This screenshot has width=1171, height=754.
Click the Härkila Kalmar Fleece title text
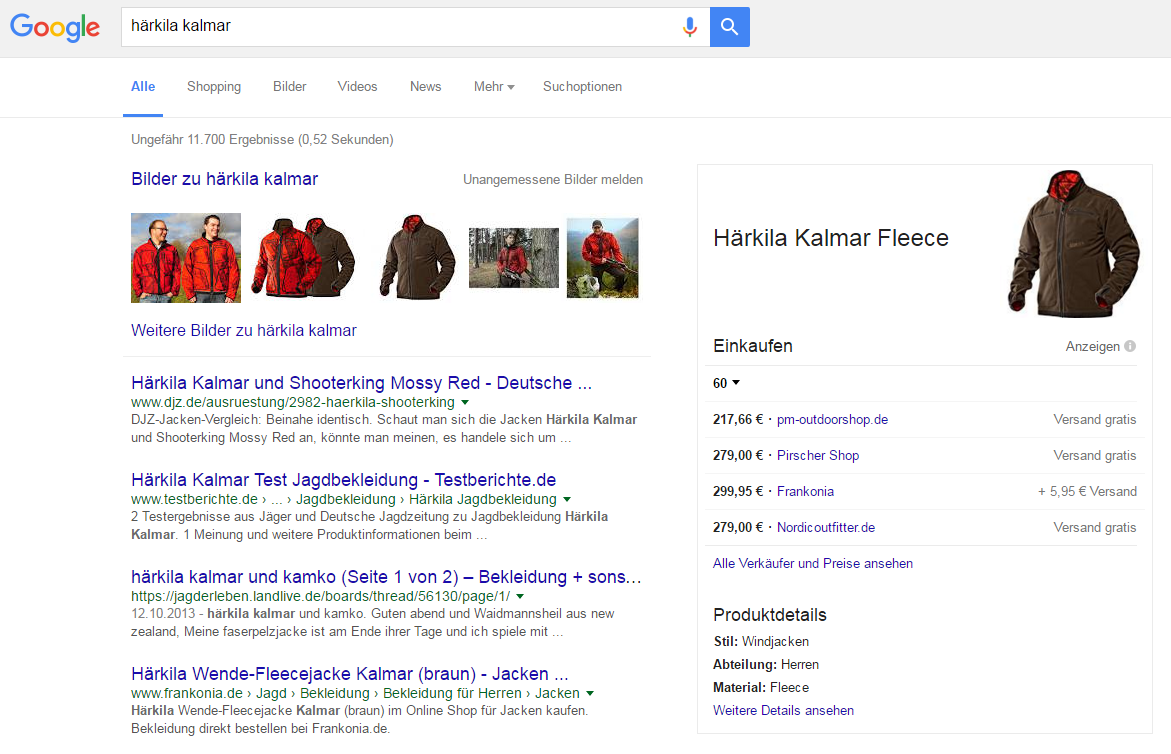[830, 238]
